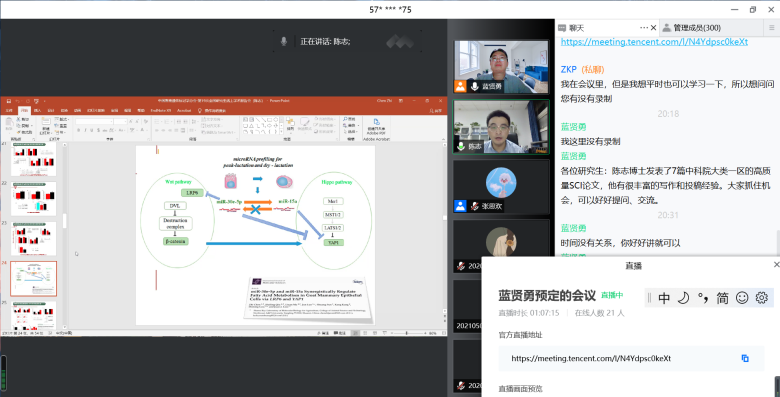Click the IME toolbar drag handle bars
Image resolution: width=780 pixels, height=397 pixels.
tap(649, 298)
